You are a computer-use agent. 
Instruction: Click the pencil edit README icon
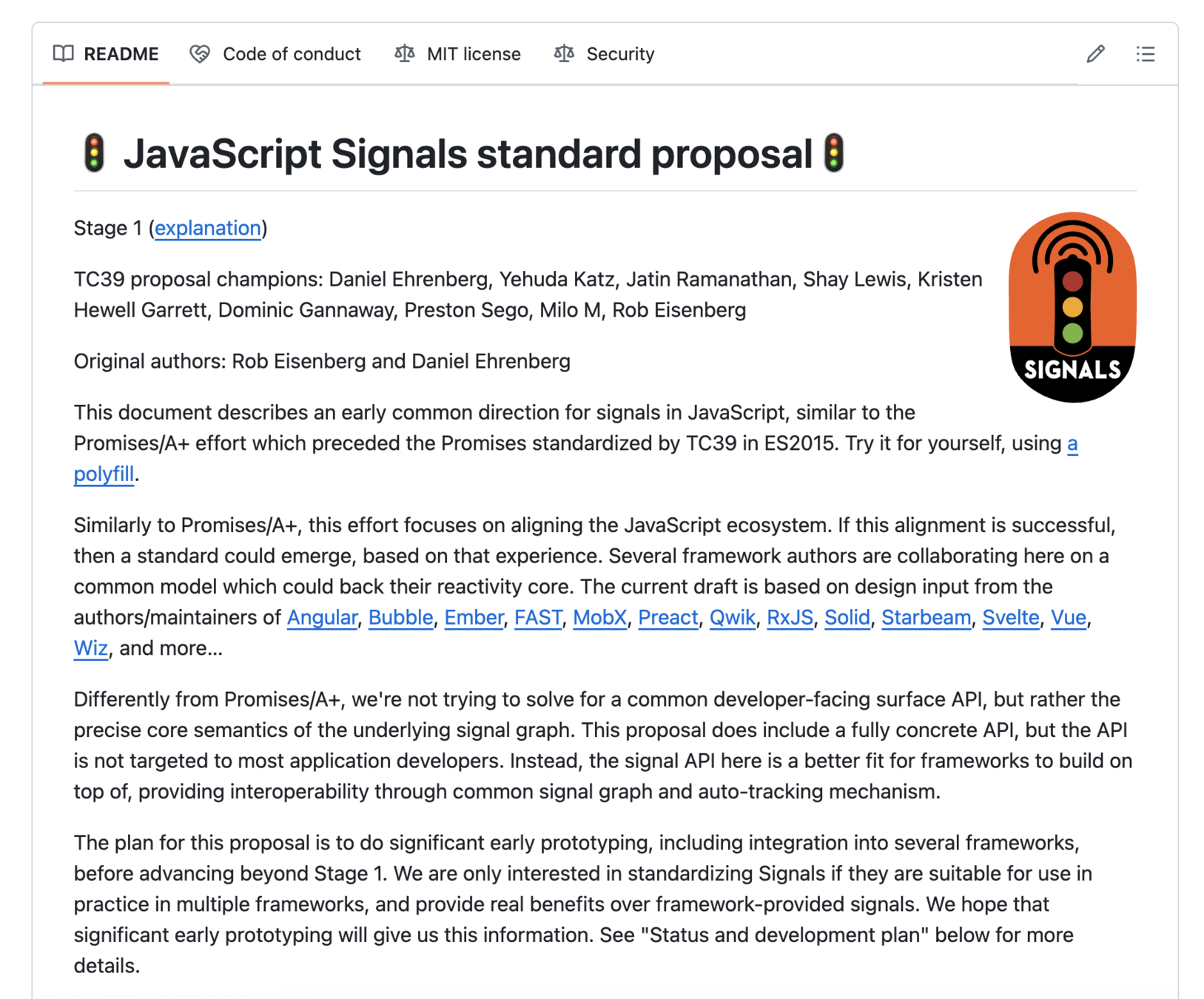(1095, 54)
